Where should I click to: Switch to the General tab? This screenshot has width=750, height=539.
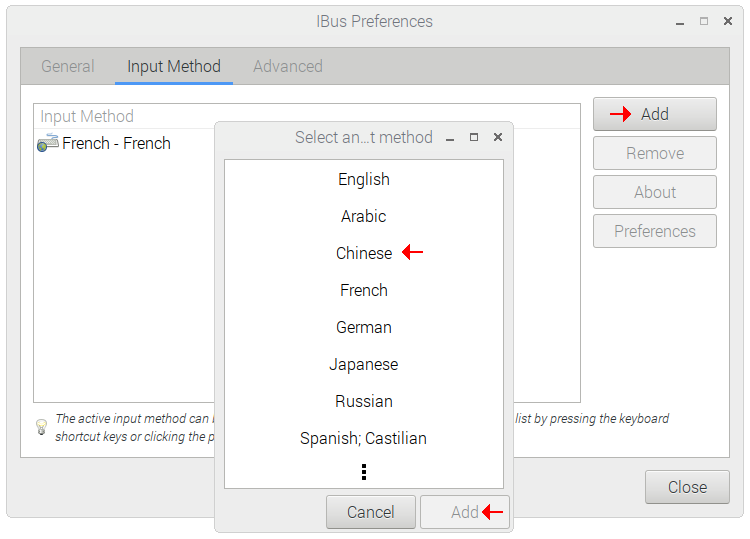click(67, 66)
